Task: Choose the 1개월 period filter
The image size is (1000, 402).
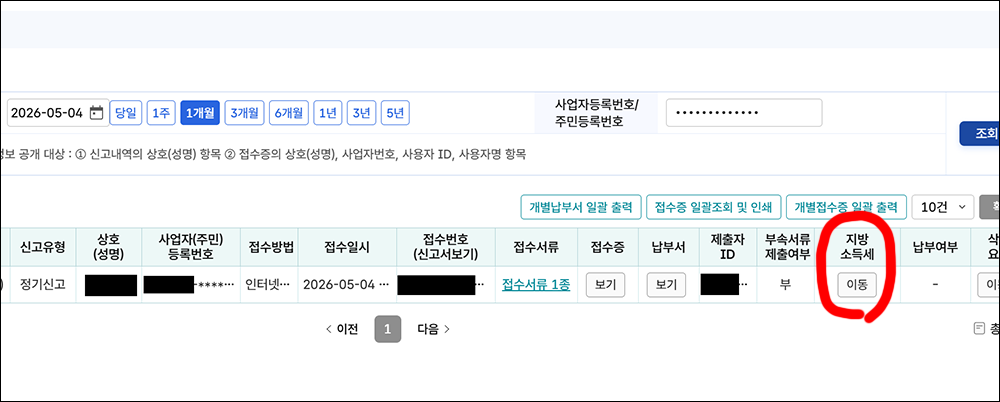Action: click(200, 113)
